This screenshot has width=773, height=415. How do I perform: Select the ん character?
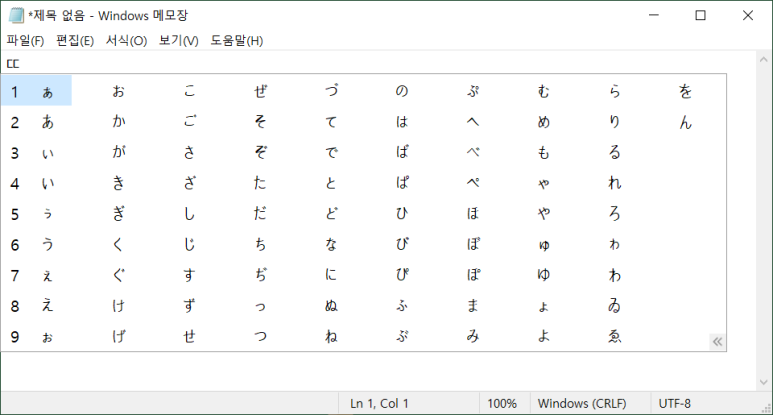pos(686,122)
